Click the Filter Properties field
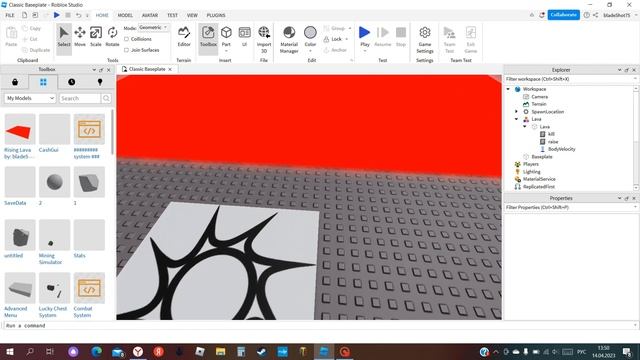Image resolution: width=640 pixels, height=360 pixels. click(571, 207)
